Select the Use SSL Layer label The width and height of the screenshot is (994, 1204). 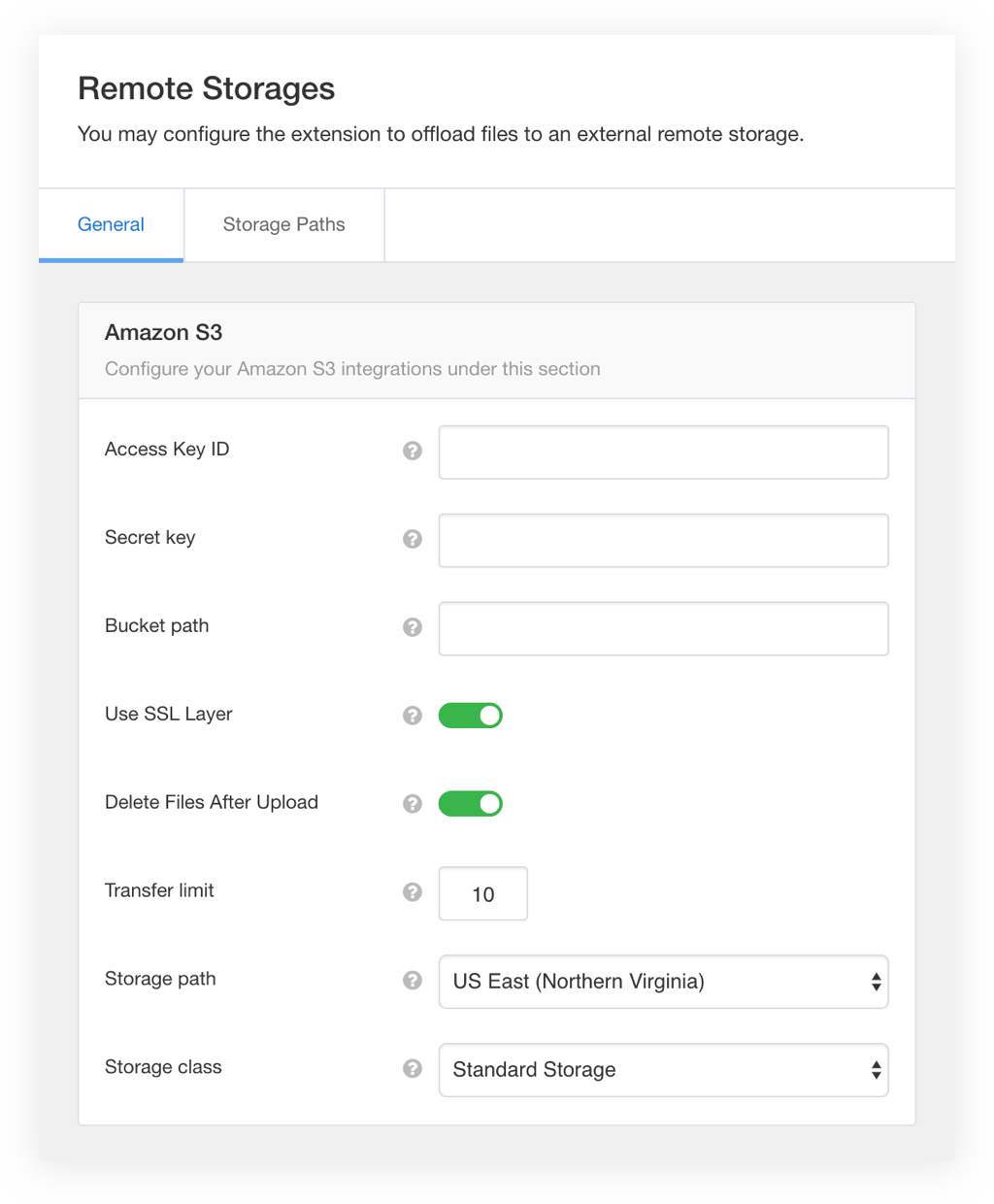click(169, 715)
